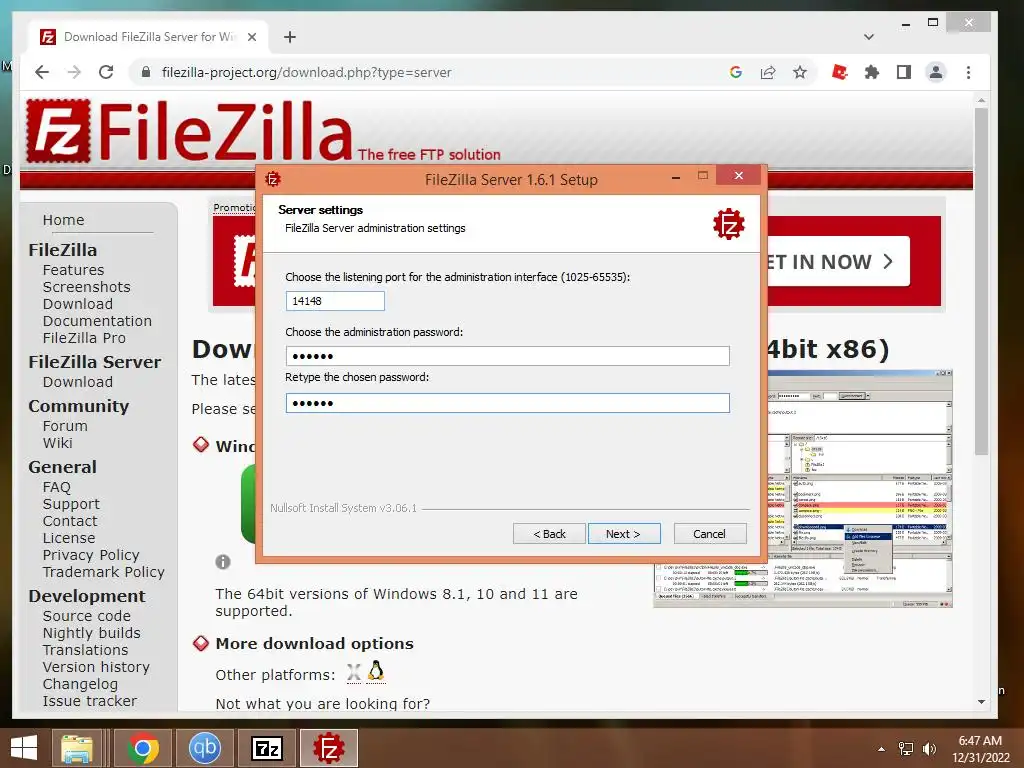This screenshot has width=1024, height=768.
Task: Open Download under FileZilla section
Action: click(x=78, y=304)
